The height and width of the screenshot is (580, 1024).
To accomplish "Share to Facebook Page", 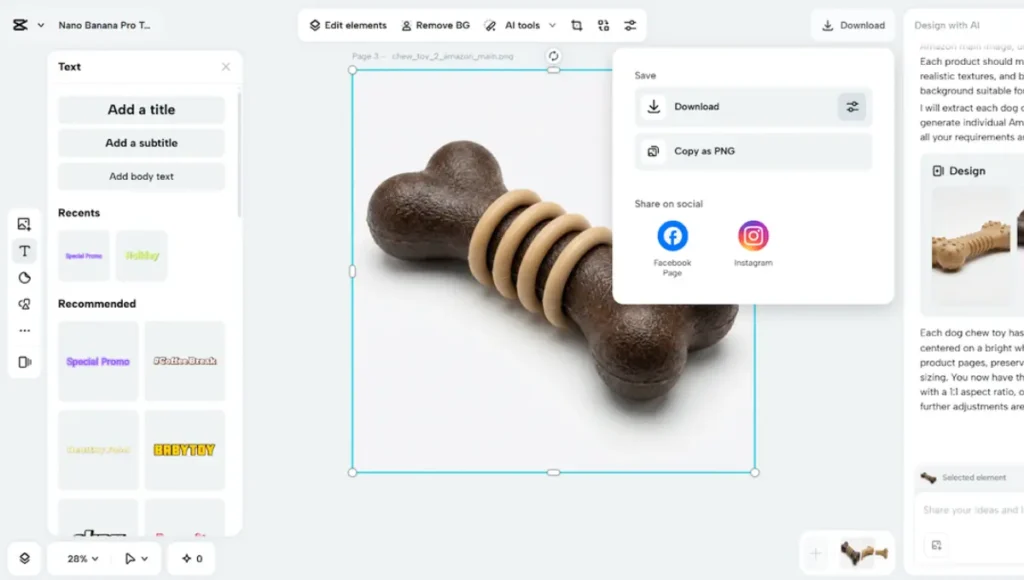I will tap(672, 237).
